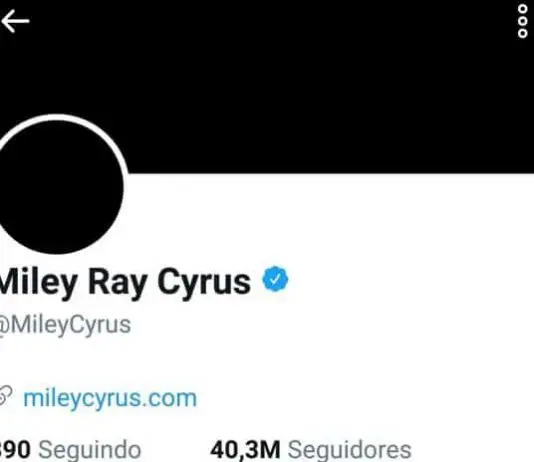Open the mileycyrus.com website link
The width and height of the screenshot is (534, 462).
point(110,398)
